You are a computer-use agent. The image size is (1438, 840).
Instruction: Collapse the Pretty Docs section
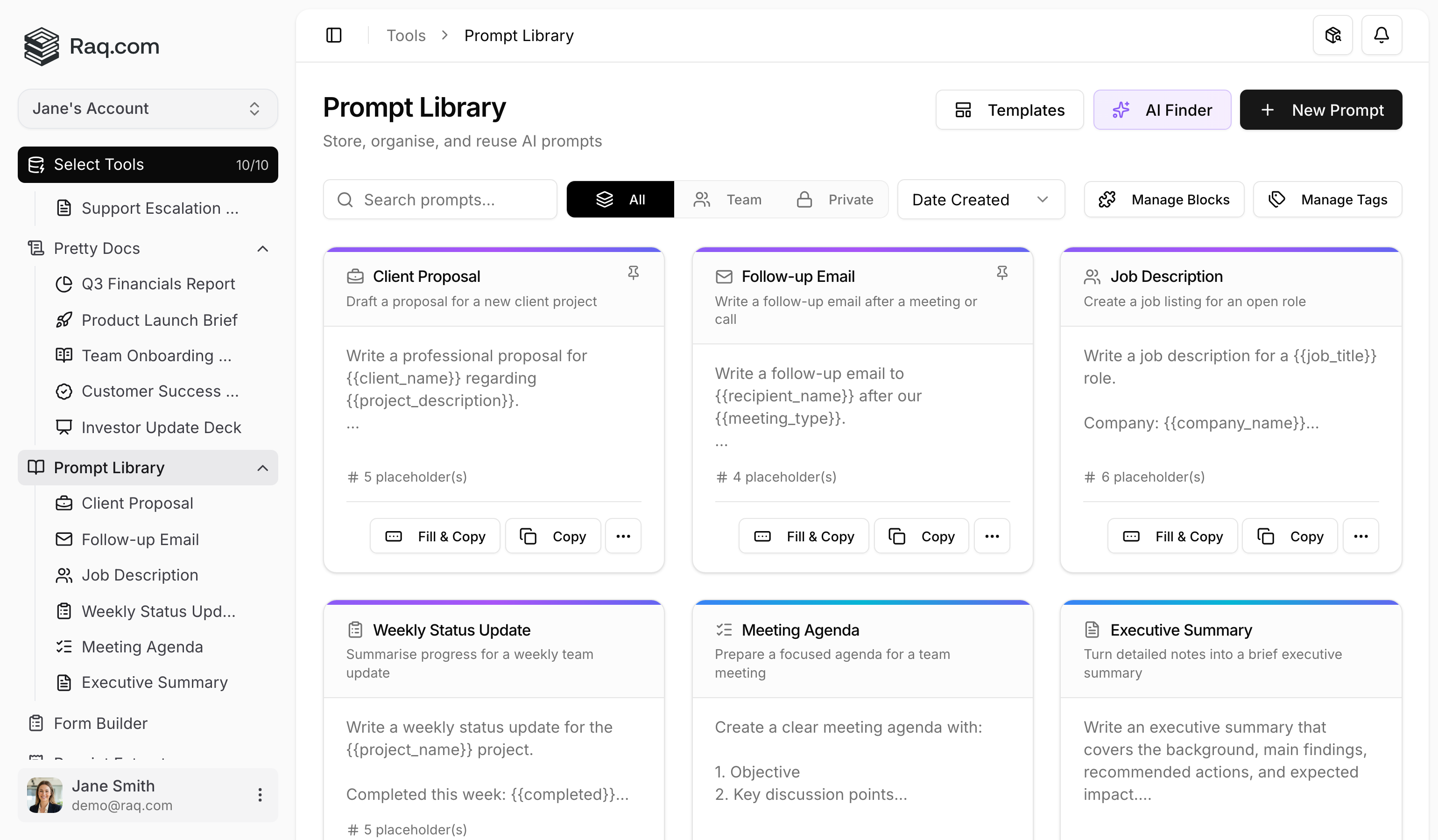point(263,249)
